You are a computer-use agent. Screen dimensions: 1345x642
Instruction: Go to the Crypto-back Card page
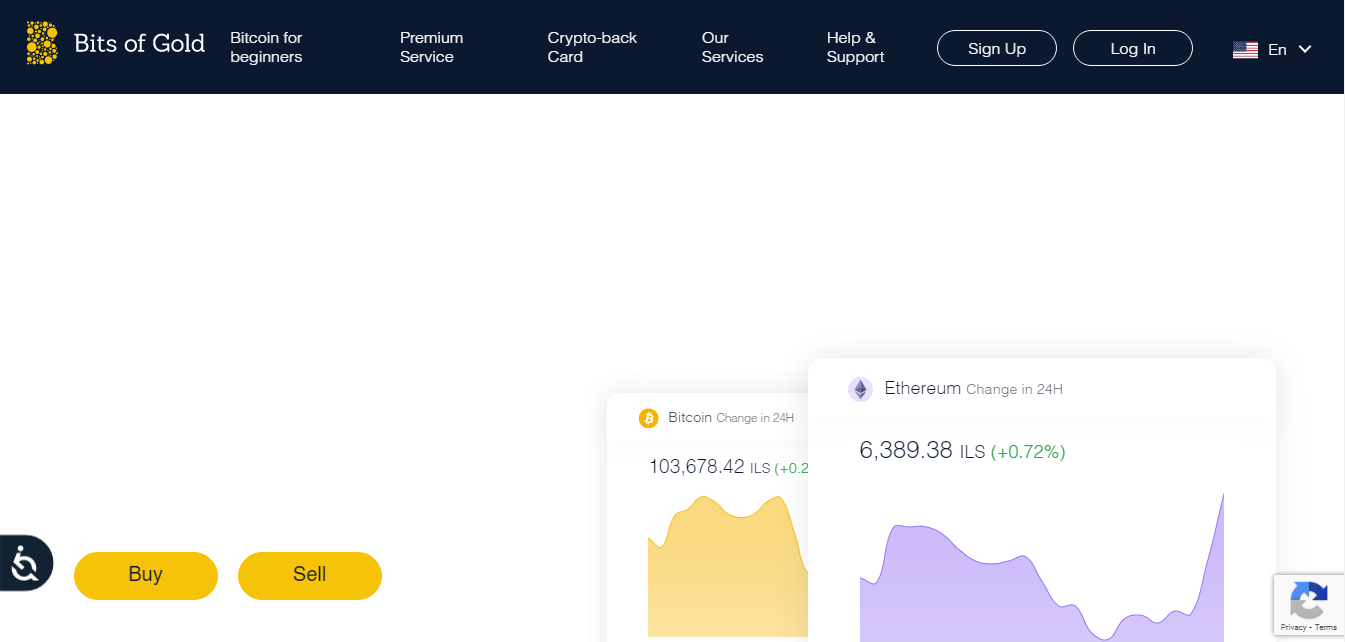pyautogui.click(x=592, y=47)
